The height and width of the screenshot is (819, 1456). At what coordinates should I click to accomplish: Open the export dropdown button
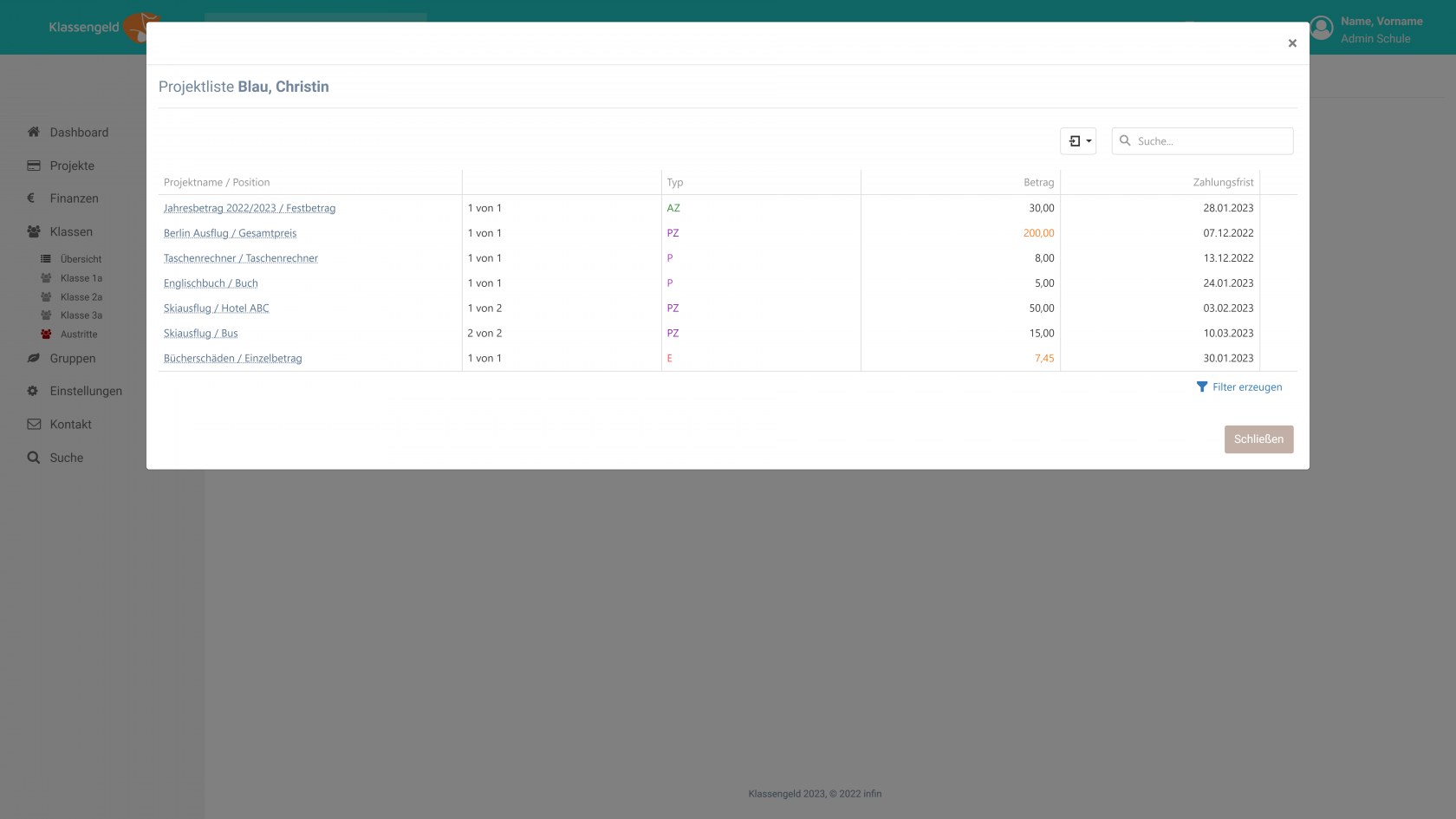tap(1078, 141)
